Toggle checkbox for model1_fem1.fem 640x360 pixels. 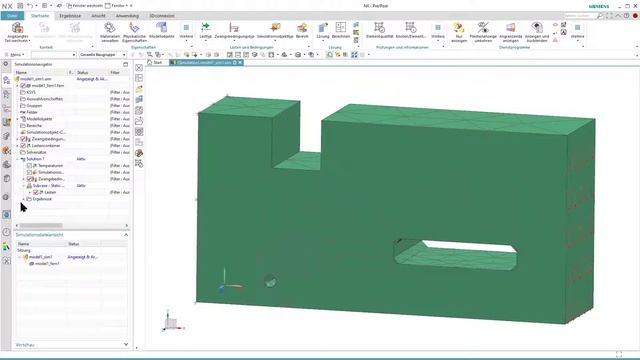tap(23, 86)
